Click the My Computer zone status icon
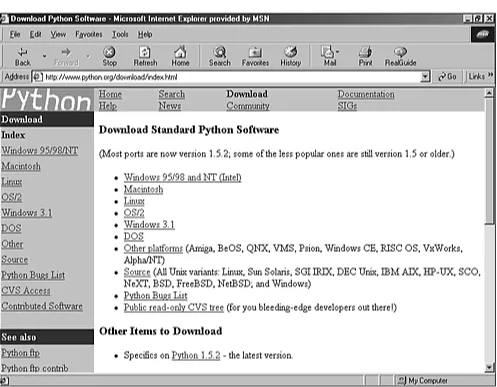The height and width of the screenshot is (387, 497). [402, 380]
